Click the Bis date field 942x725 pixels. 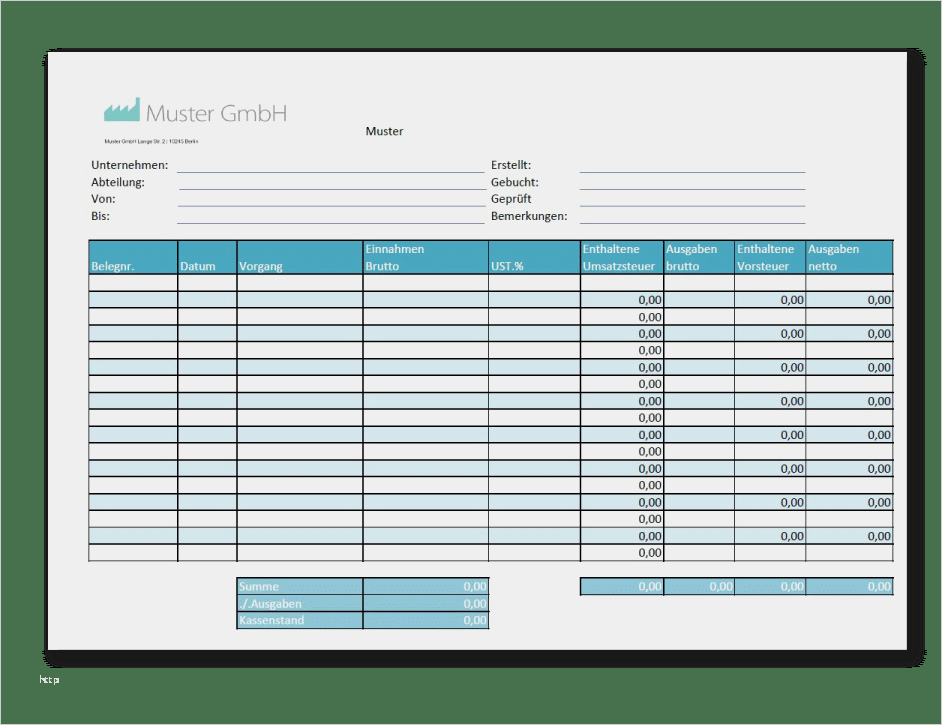pos(330,220)
